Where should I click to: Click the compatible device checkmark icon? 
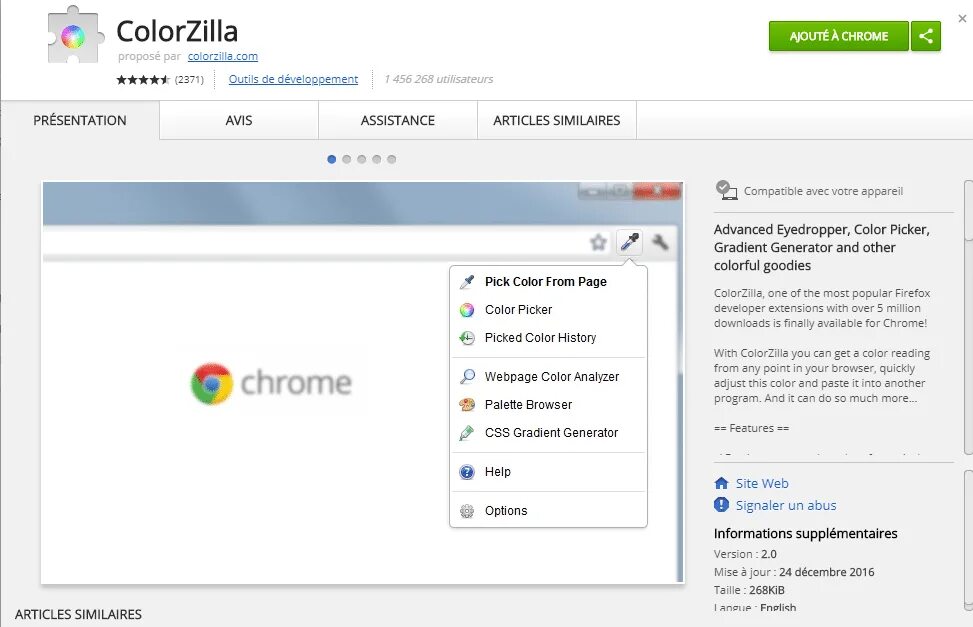(726, 190)
